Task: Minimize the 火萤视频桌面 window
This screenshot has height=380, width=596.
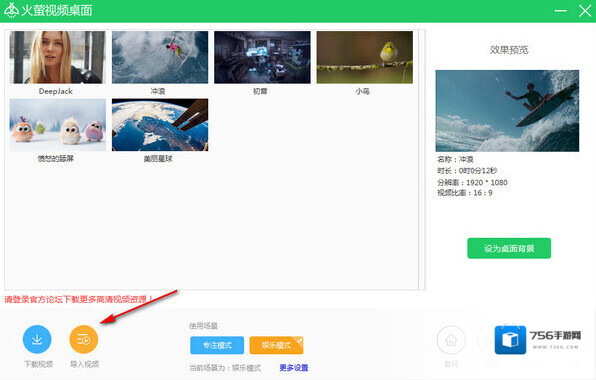Action: (x=560, y=11)
